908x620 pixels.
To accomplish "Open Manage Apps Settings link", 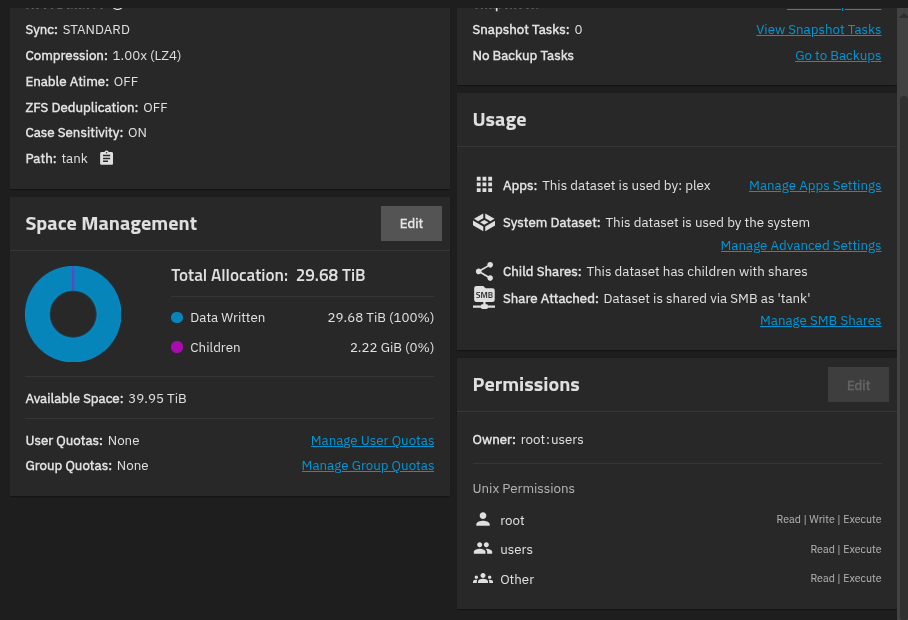I will point(814,186).
